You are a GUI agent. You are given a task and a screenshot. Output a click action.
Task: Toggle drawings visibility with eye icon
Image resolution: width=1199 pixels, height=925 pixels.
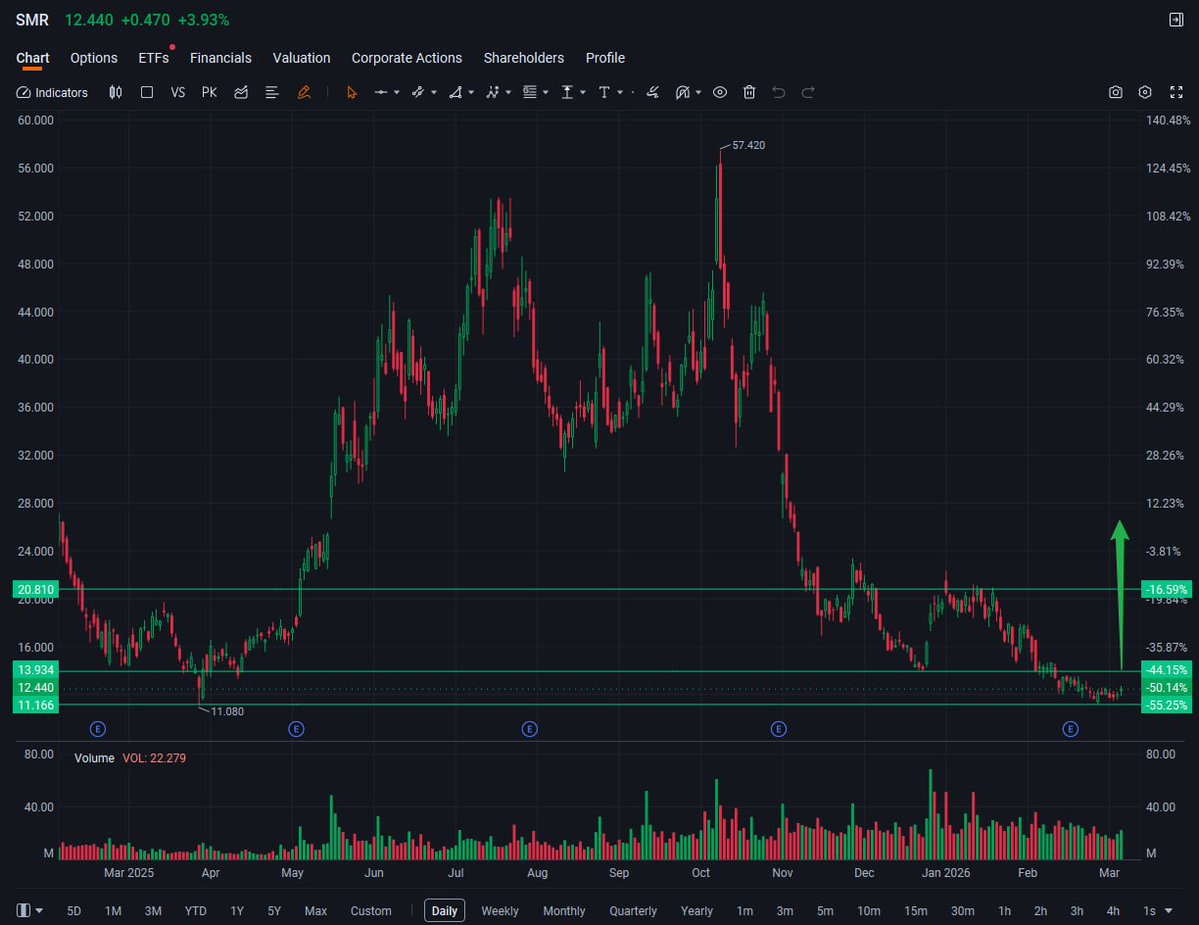click(x=720, y=92)
